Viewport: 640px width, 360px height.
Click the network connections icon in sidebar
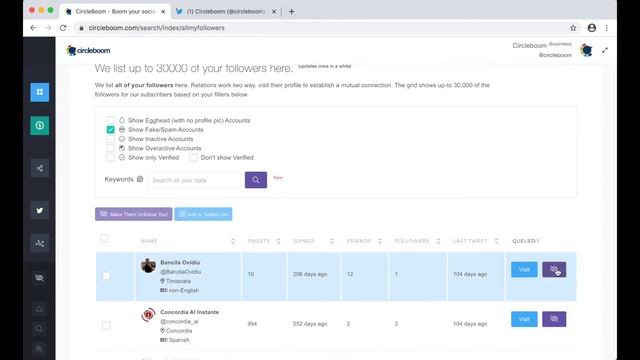(x=40, y=243)
